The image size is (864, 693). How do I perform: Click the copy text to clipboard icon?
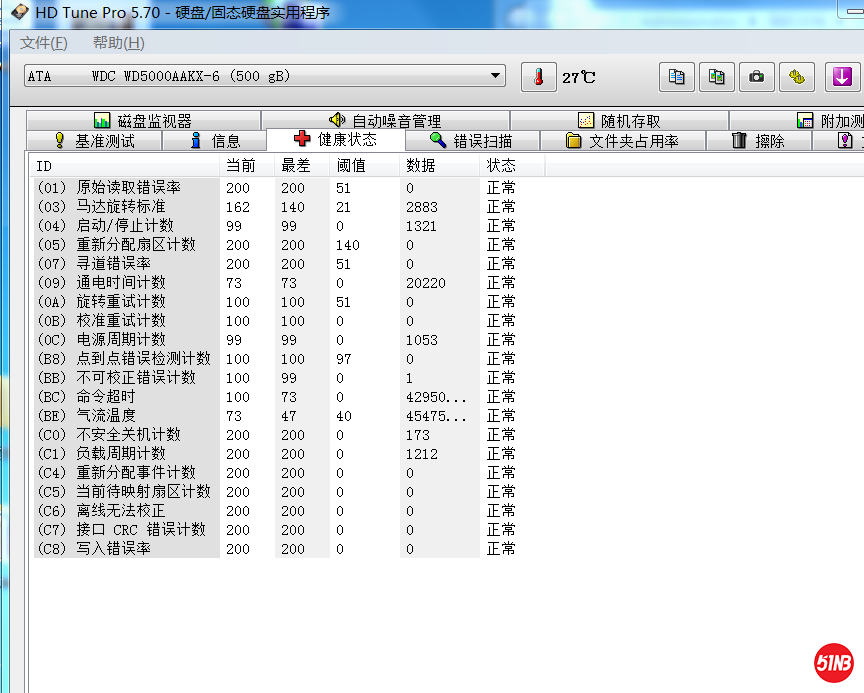(677, 77)
